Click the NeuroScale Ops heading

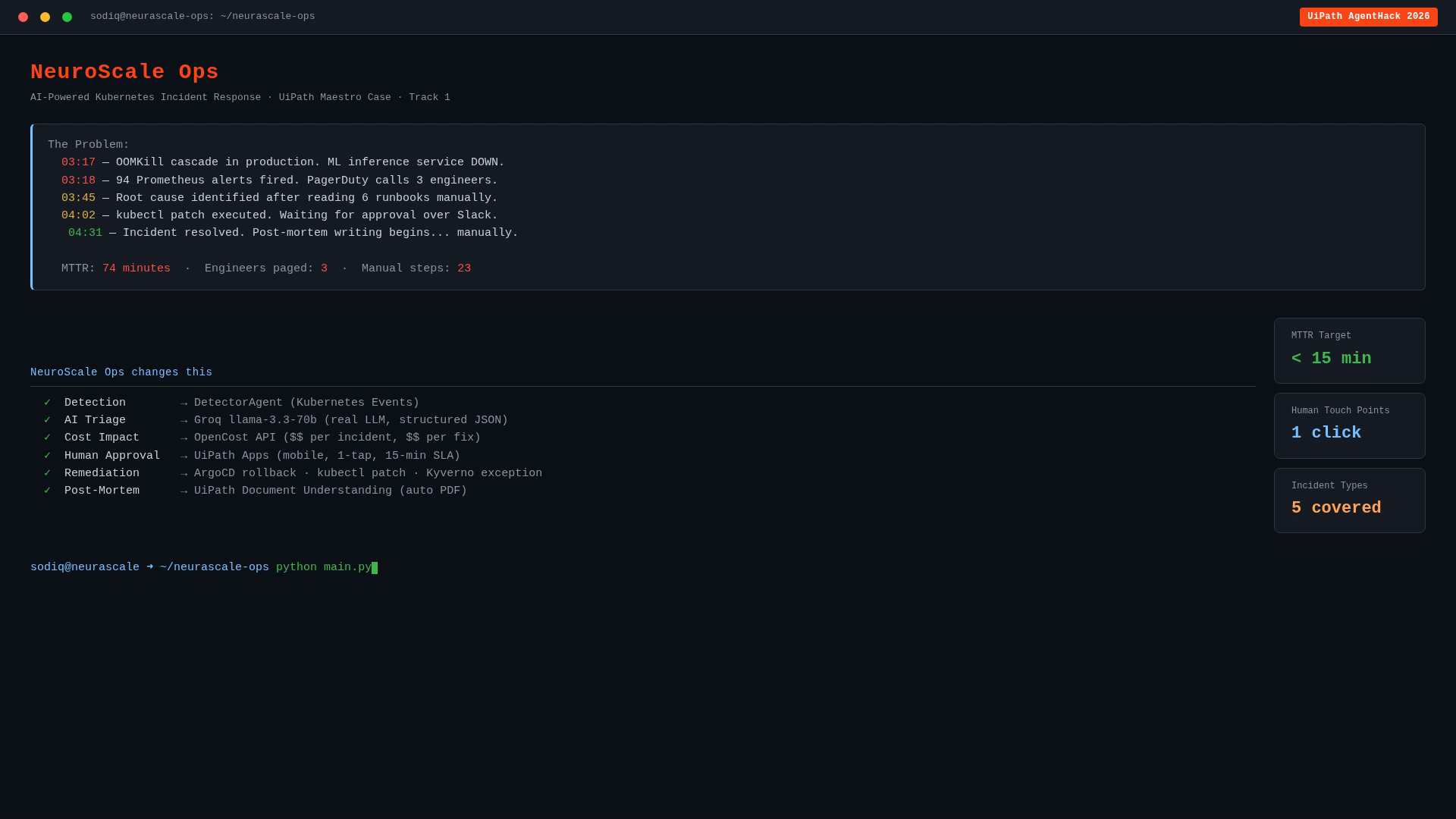pos(124,72)
